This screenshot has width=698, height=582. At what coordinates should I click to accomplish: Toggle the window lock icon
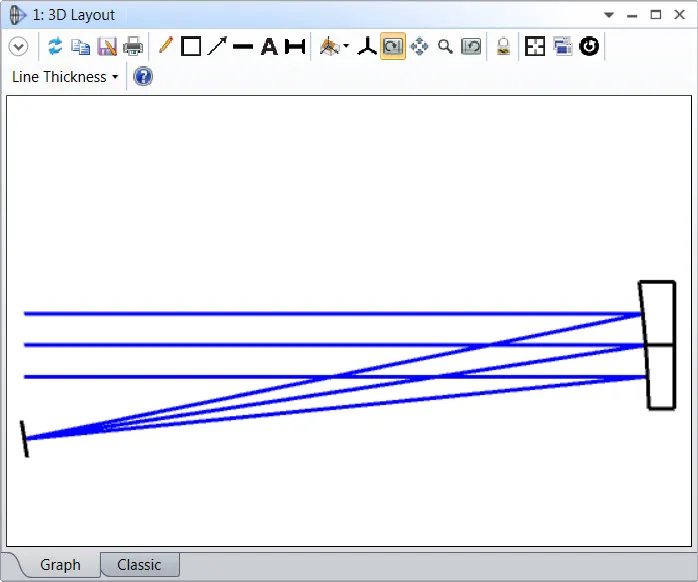tap(503, 46)
